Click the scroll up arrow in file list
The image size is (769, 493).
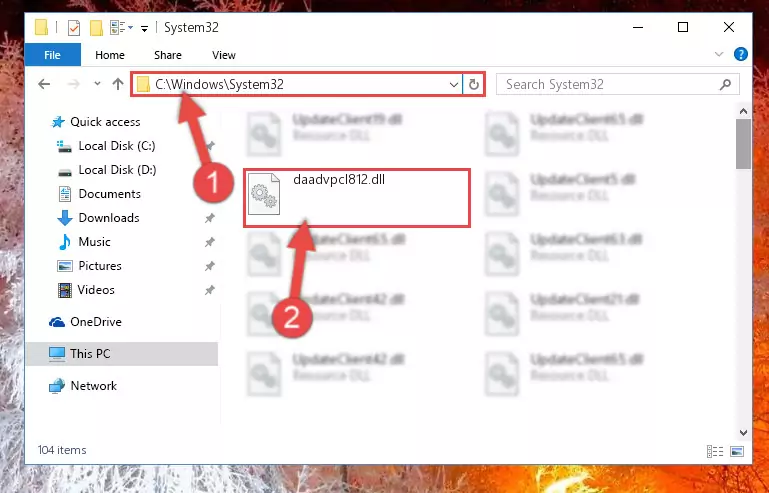[x=743, y=111]
